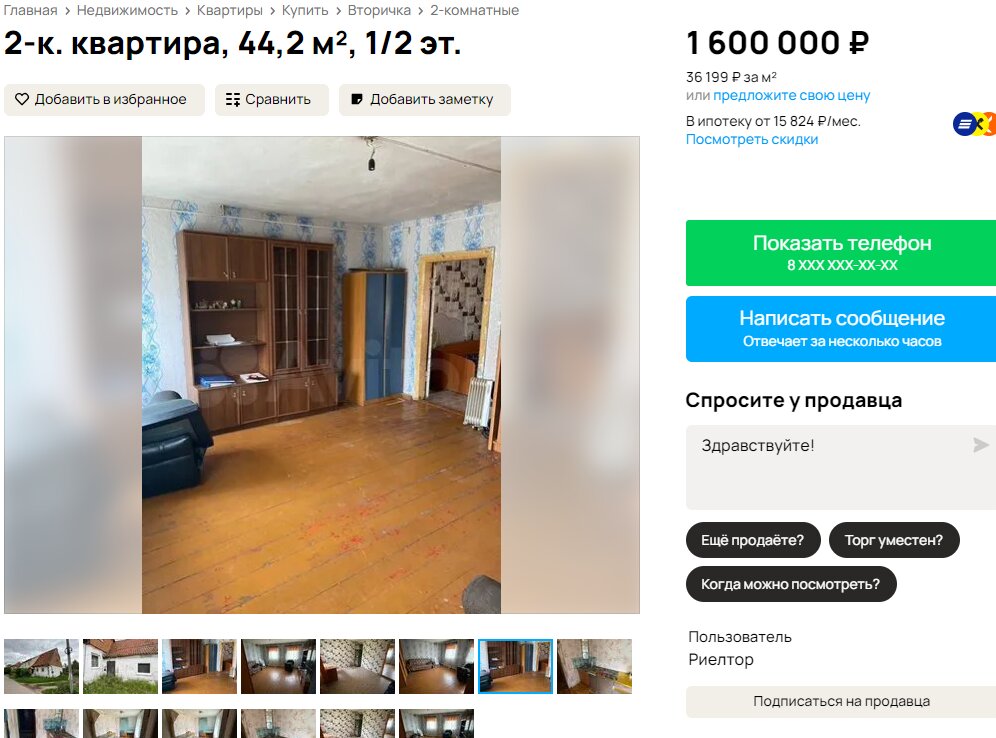996x738 pixels.
Task: Choose Когда можно посмотреть? quick question
Action: (x=791, y=584)
